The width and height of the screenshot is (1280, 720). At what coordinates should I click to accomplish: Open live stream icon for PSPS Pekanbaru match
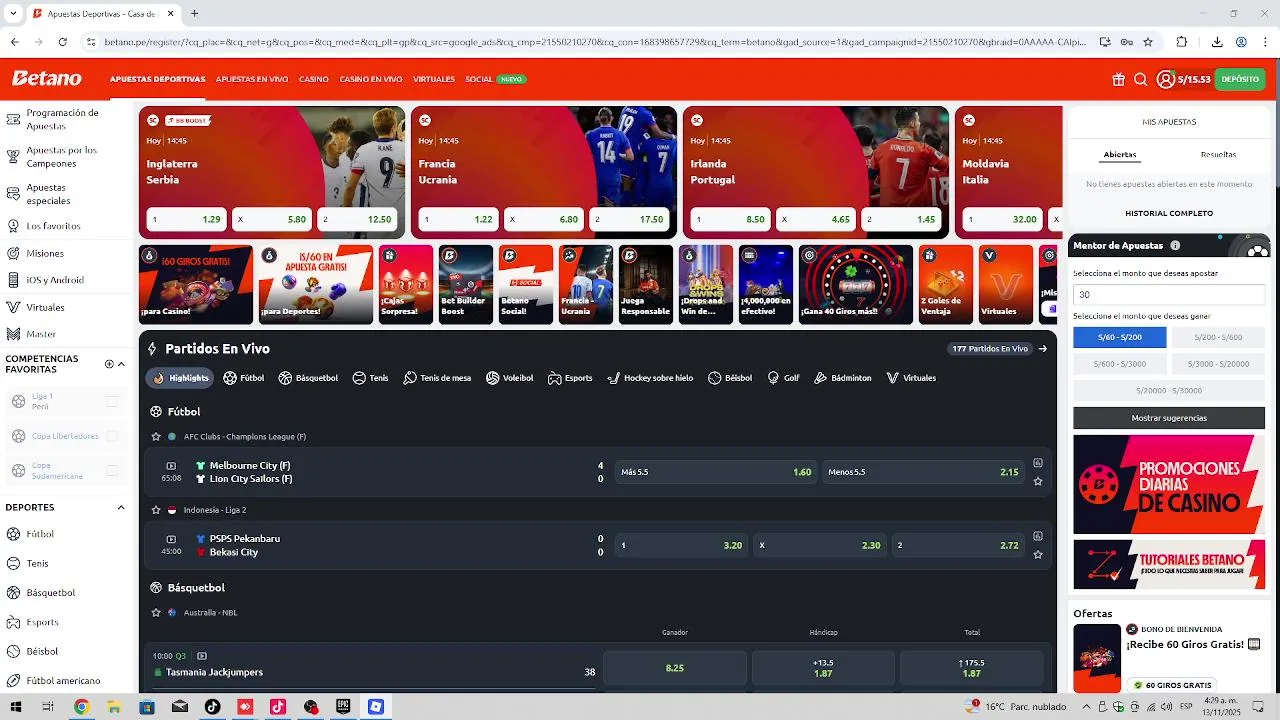pyautogui.click(x=171, y=539)
